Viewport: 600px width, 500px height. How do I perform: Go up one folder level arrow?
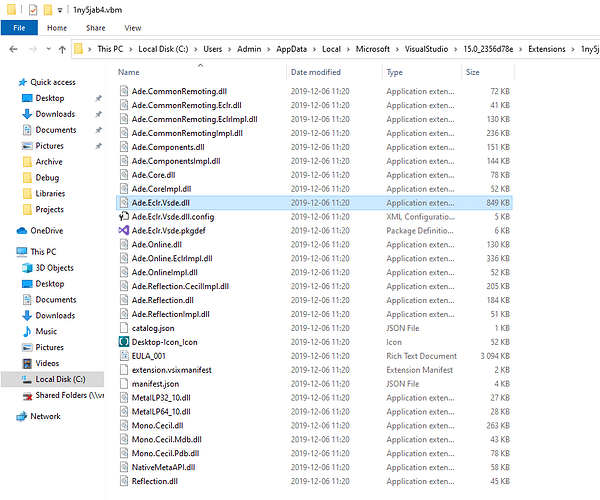tap(62, 49)
